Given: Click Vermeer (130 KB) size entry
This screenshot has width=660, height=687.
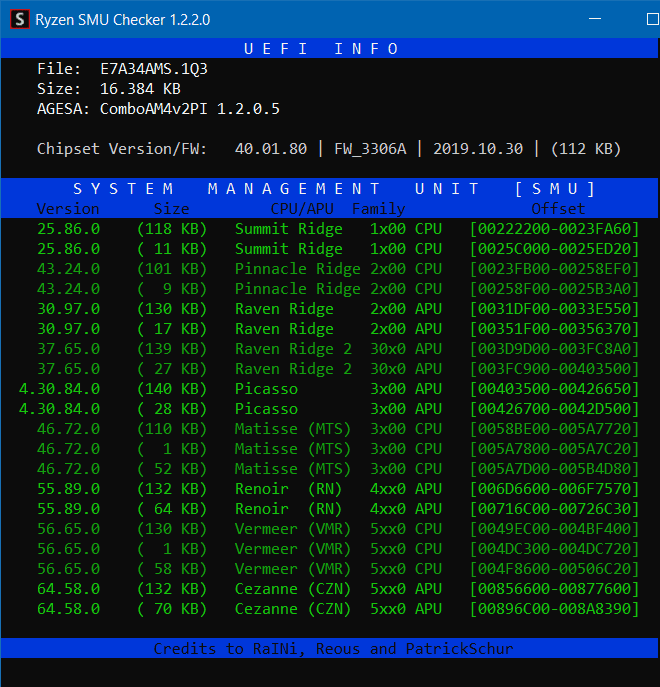Looking at the screenshot, I should [x=172, y=529].
